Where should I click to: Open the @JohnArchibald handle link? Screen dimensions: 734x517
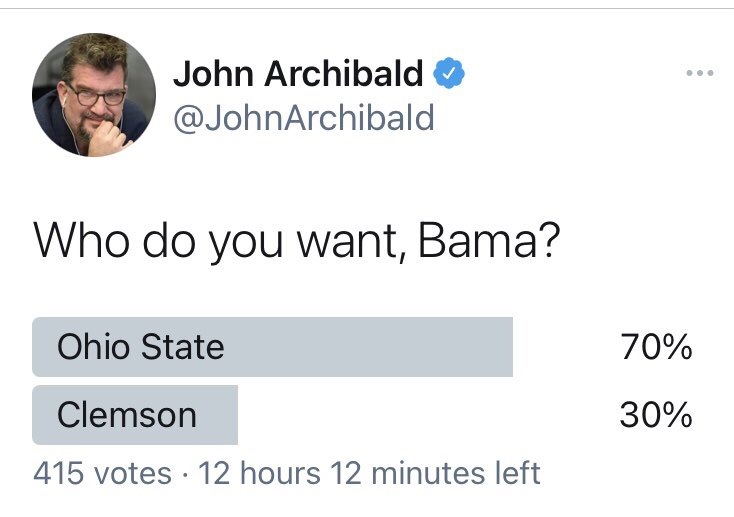pyautogui.click(x=304, y=118)
